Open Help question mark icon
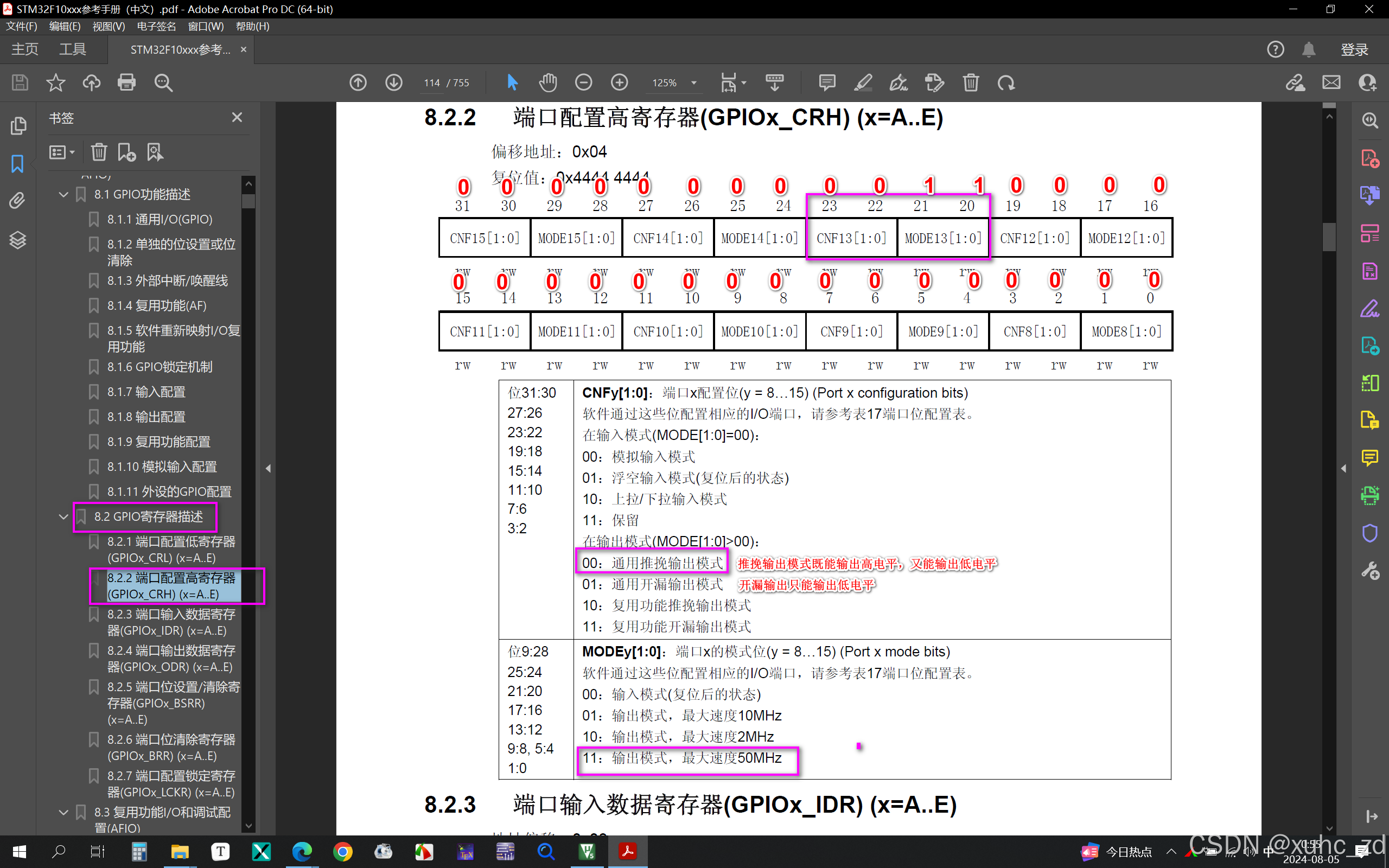The width and height of the screenshot is (1389, 868). (x=1276, y=49)
